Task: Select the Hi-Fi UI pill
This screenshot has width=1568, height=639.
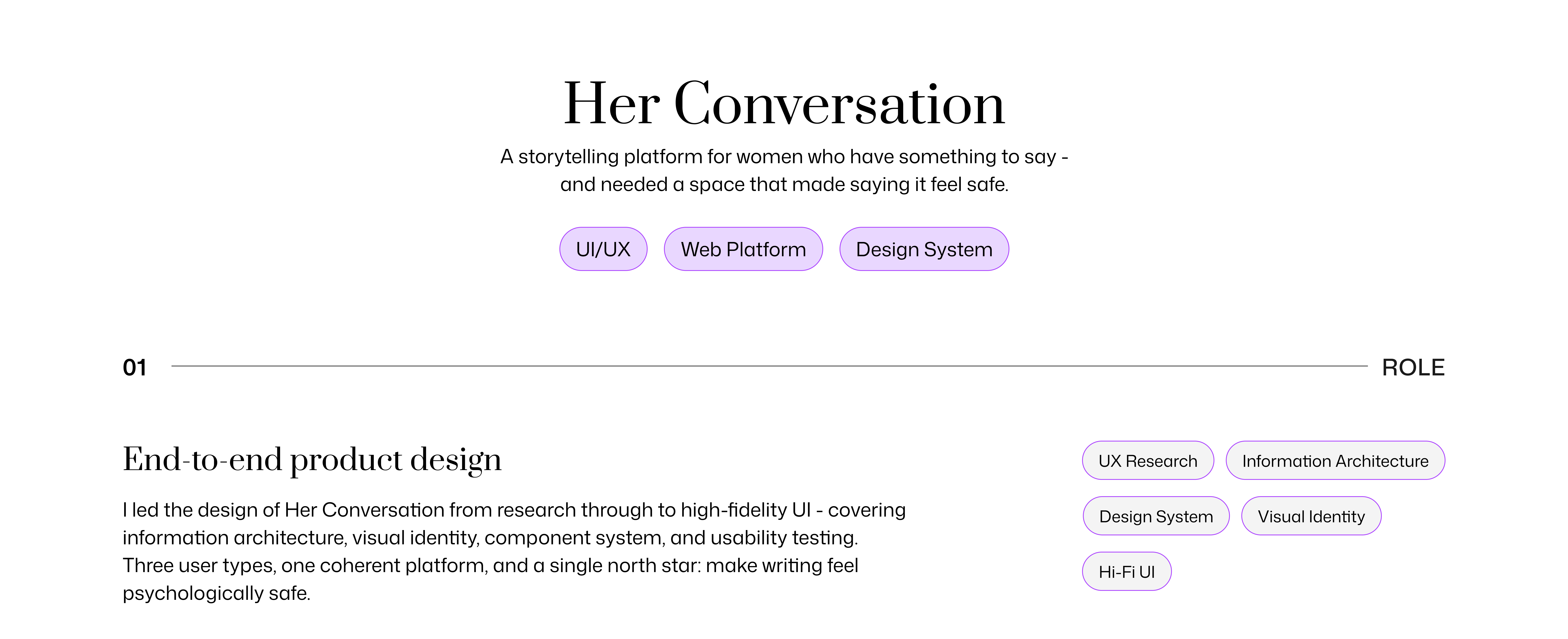Action: pos(1127,571)
